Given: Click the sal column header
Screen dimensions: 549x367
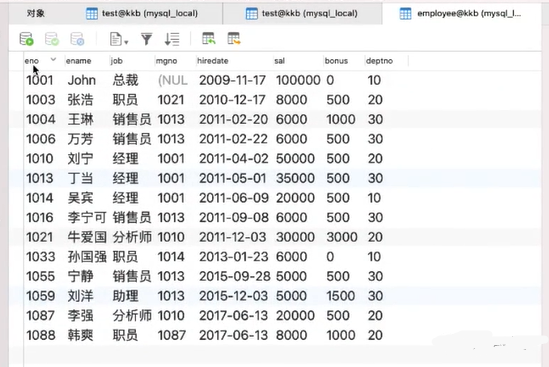Looking at the screenshot, I should (279, 61).
